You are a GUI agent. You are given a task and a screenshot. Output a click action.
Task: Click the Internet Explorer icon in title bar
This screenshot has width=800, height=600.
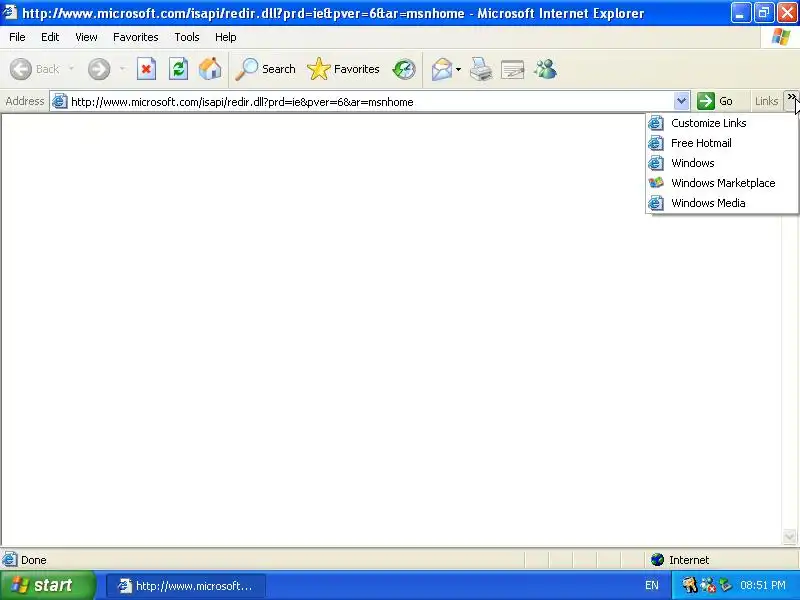tap(10, 12)
